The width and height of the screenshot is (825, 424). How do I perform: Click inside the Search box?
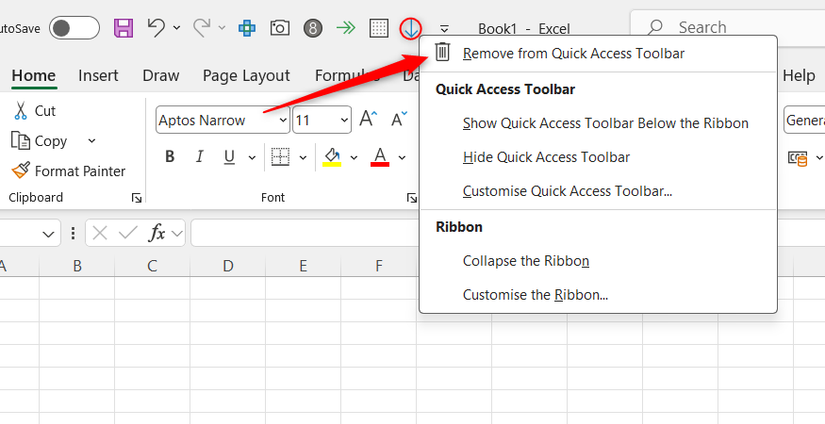pyautogui.click(x=728, y=27)
